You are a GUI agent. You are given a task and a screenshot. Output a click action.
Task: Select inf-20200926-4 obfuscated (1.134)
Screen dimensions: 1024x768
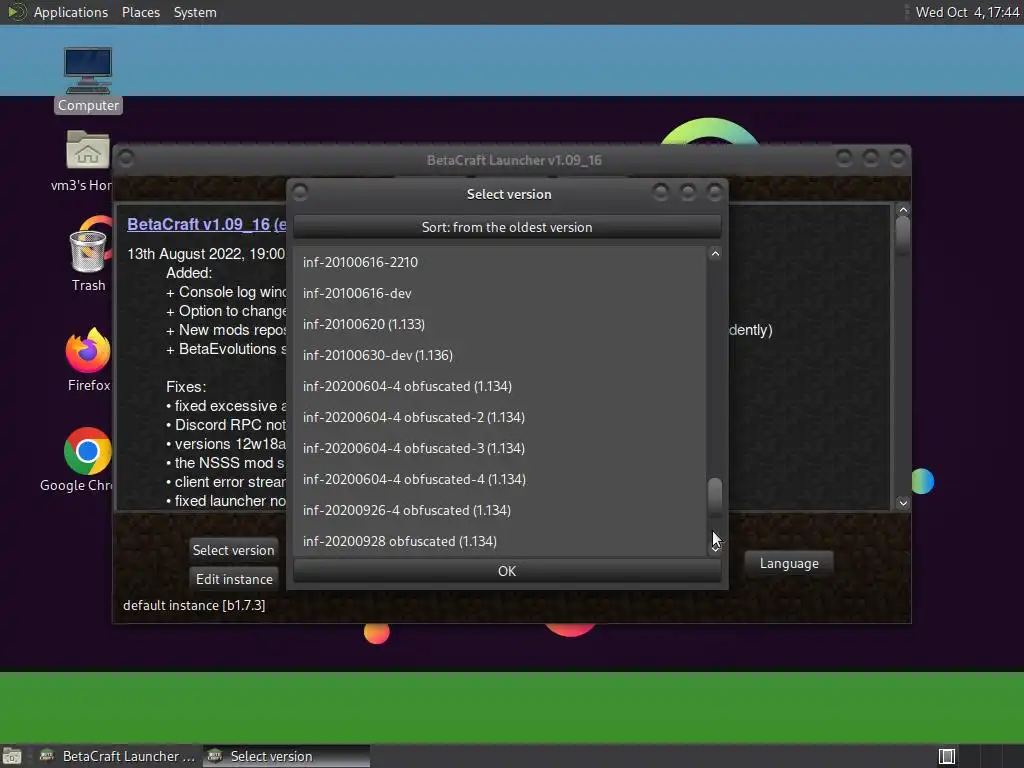click(500, 510)
